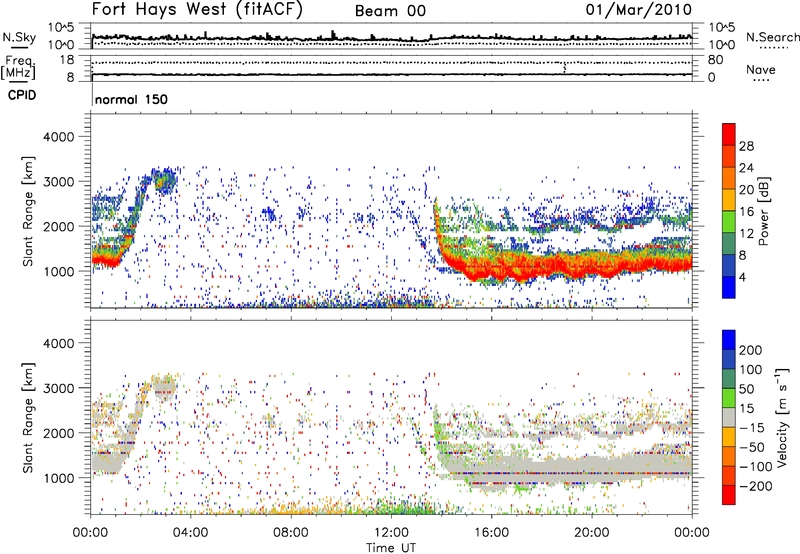Click the right '10^0' noise axis label
Screen dimensions: 800x554
[721, 45]
